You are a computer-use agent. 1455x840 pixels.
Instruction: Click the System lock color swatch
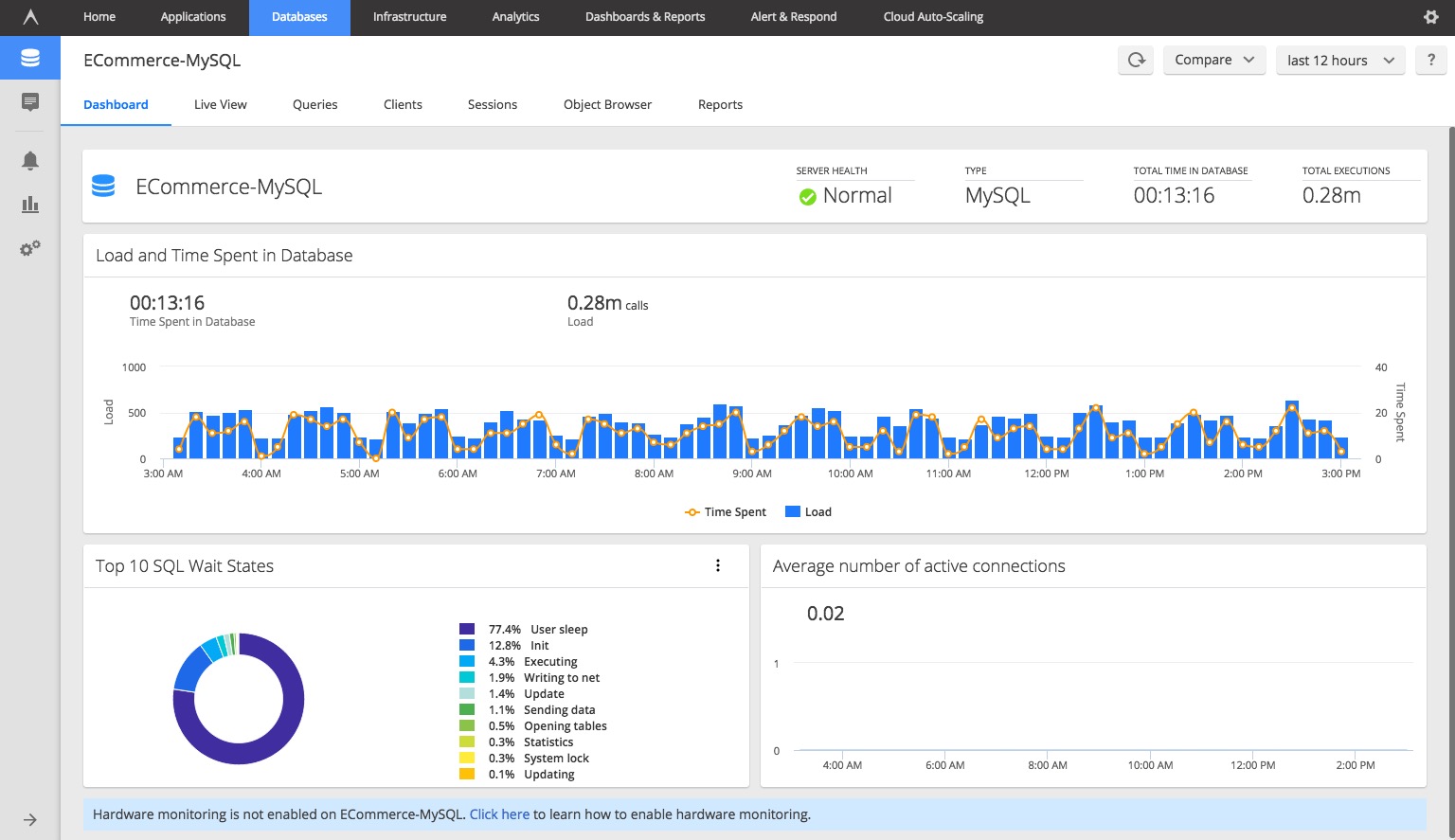pos(467,759)
